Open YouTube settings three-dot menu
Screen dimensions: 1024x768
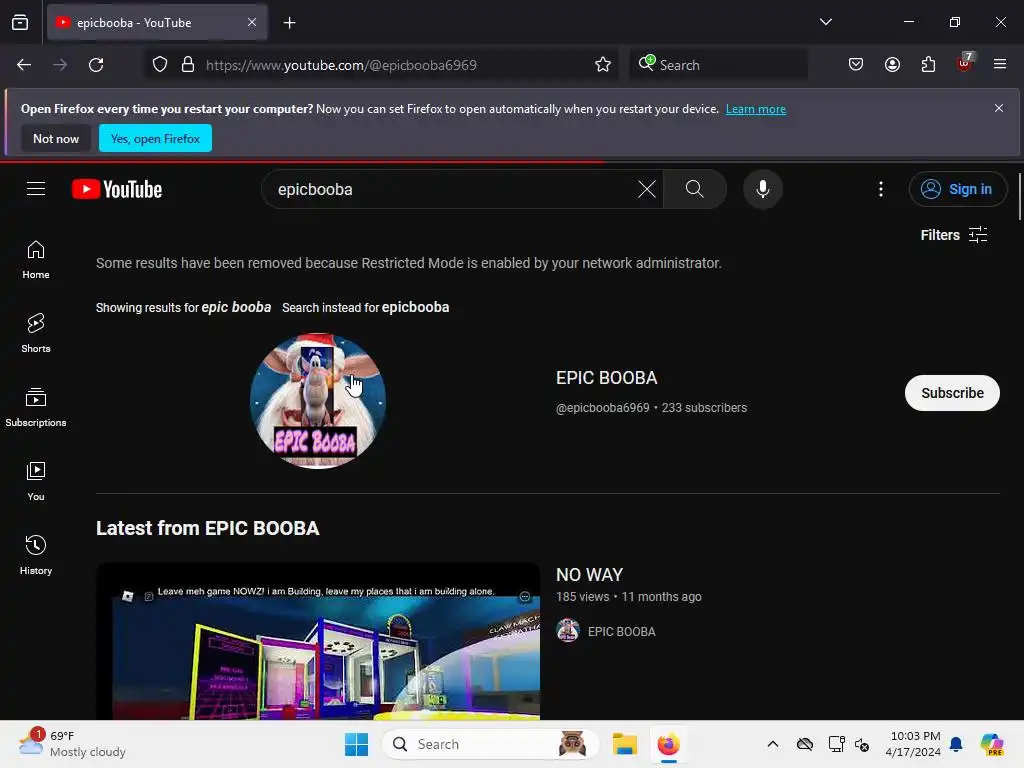point(881,189)
